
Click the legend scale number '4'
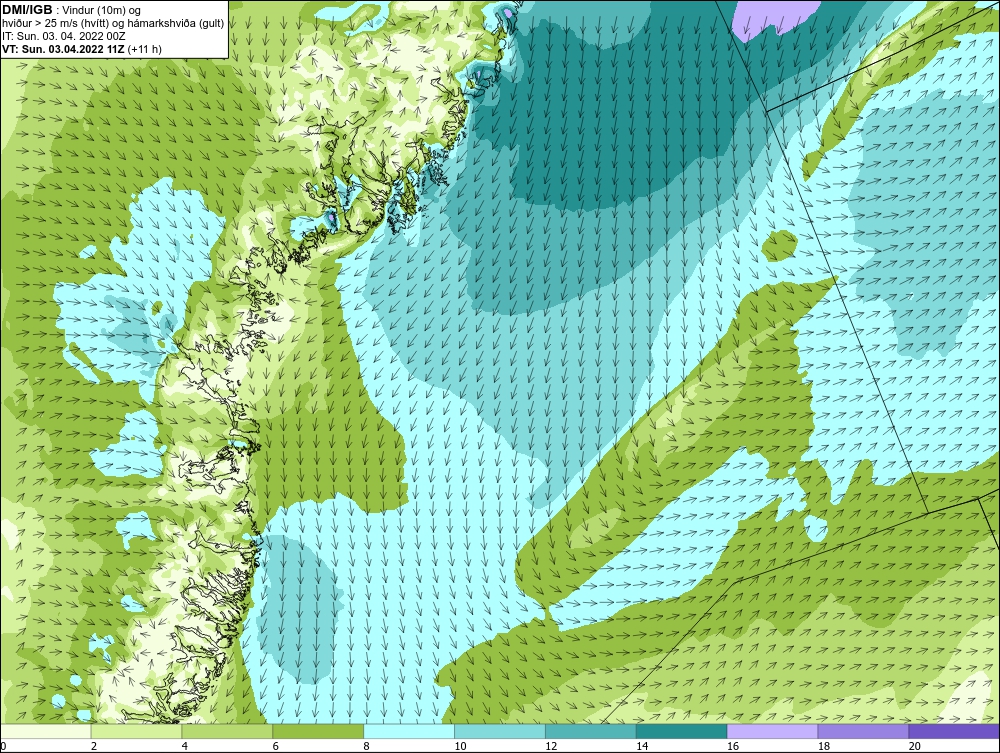pyautogui.click(x=184, y=746)
